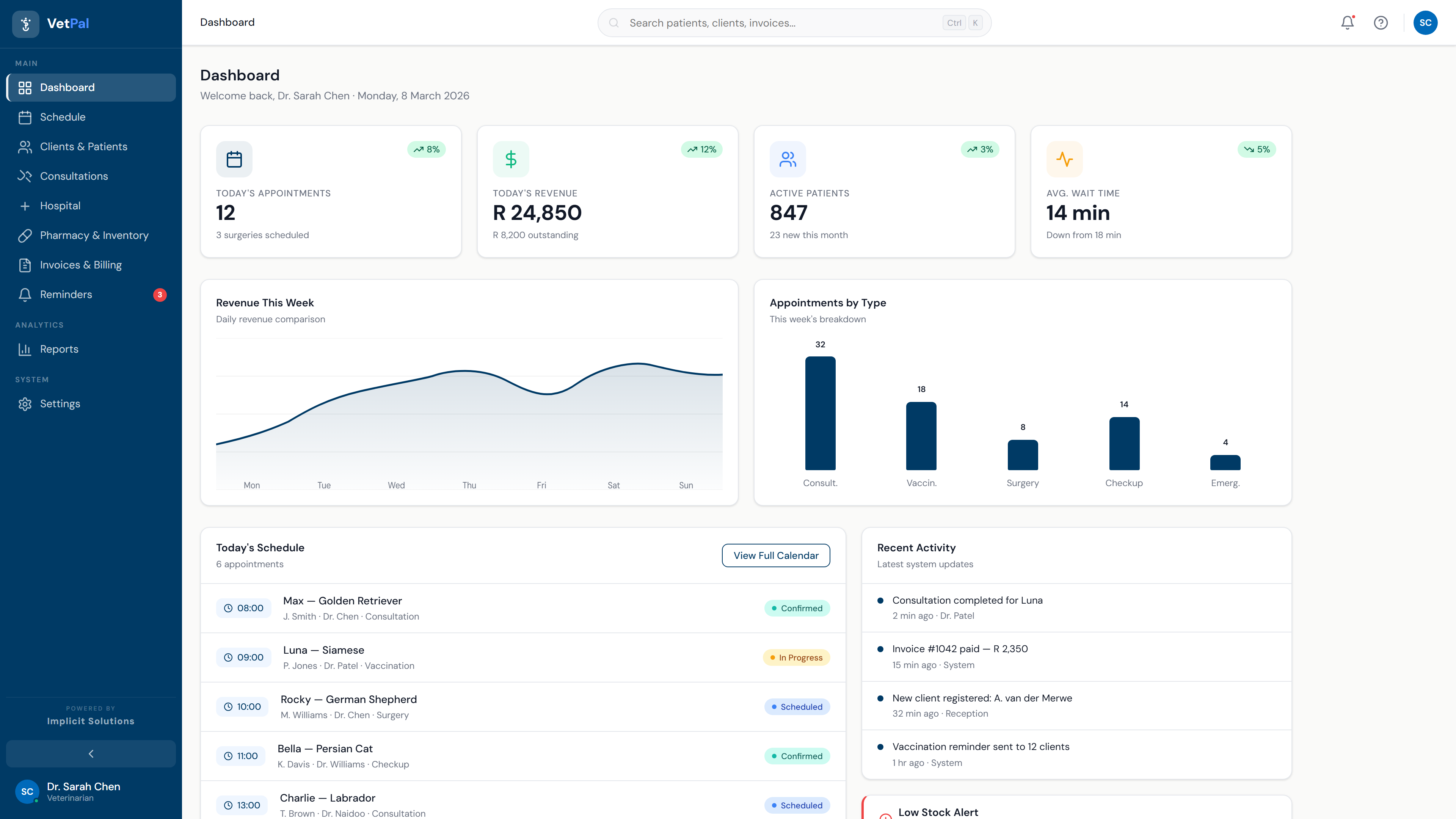Toggle the In Progress status on Luna's appointment
Image resolution: width=1456 pixels, height=819 pixels.
pos(796,657)
